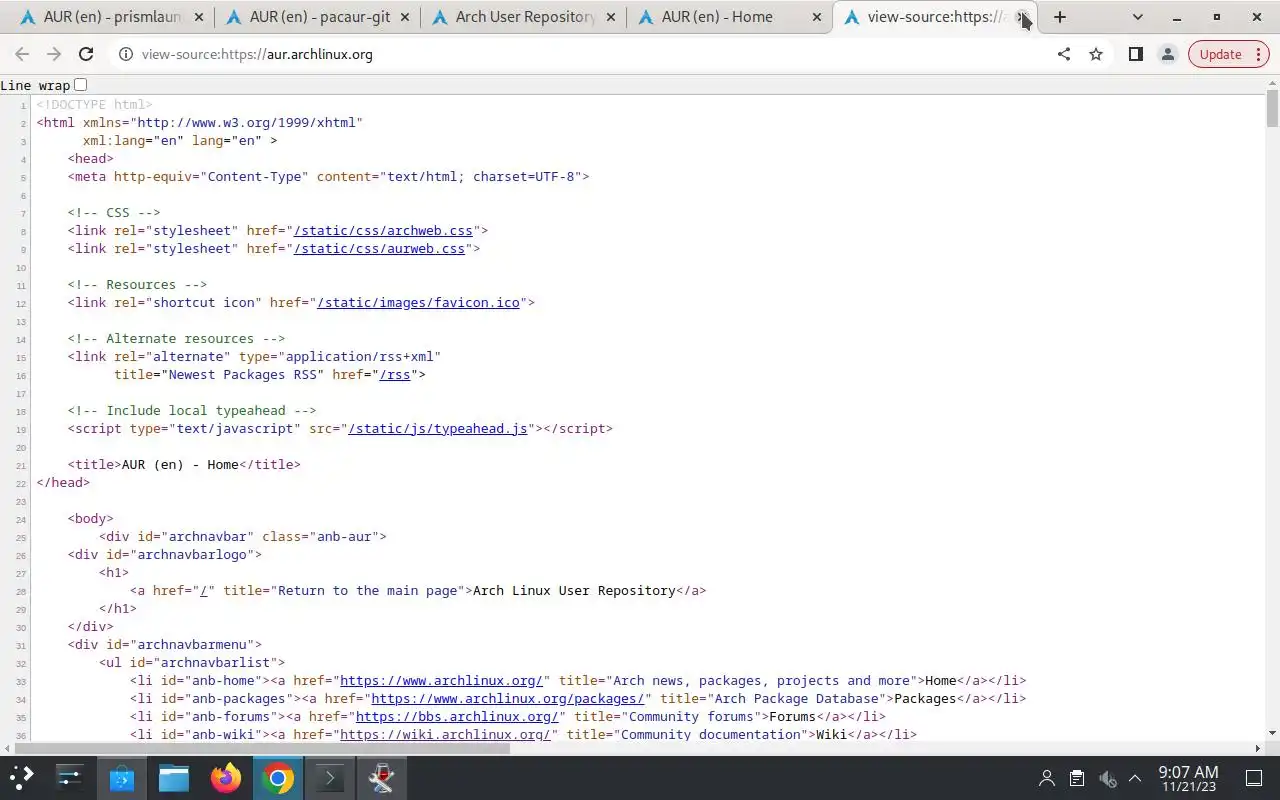The width and height of the screenshot is (1280, 800).
Task: Switch to AUR (en) - pacaur-git tab
Action: pos(316,17)
